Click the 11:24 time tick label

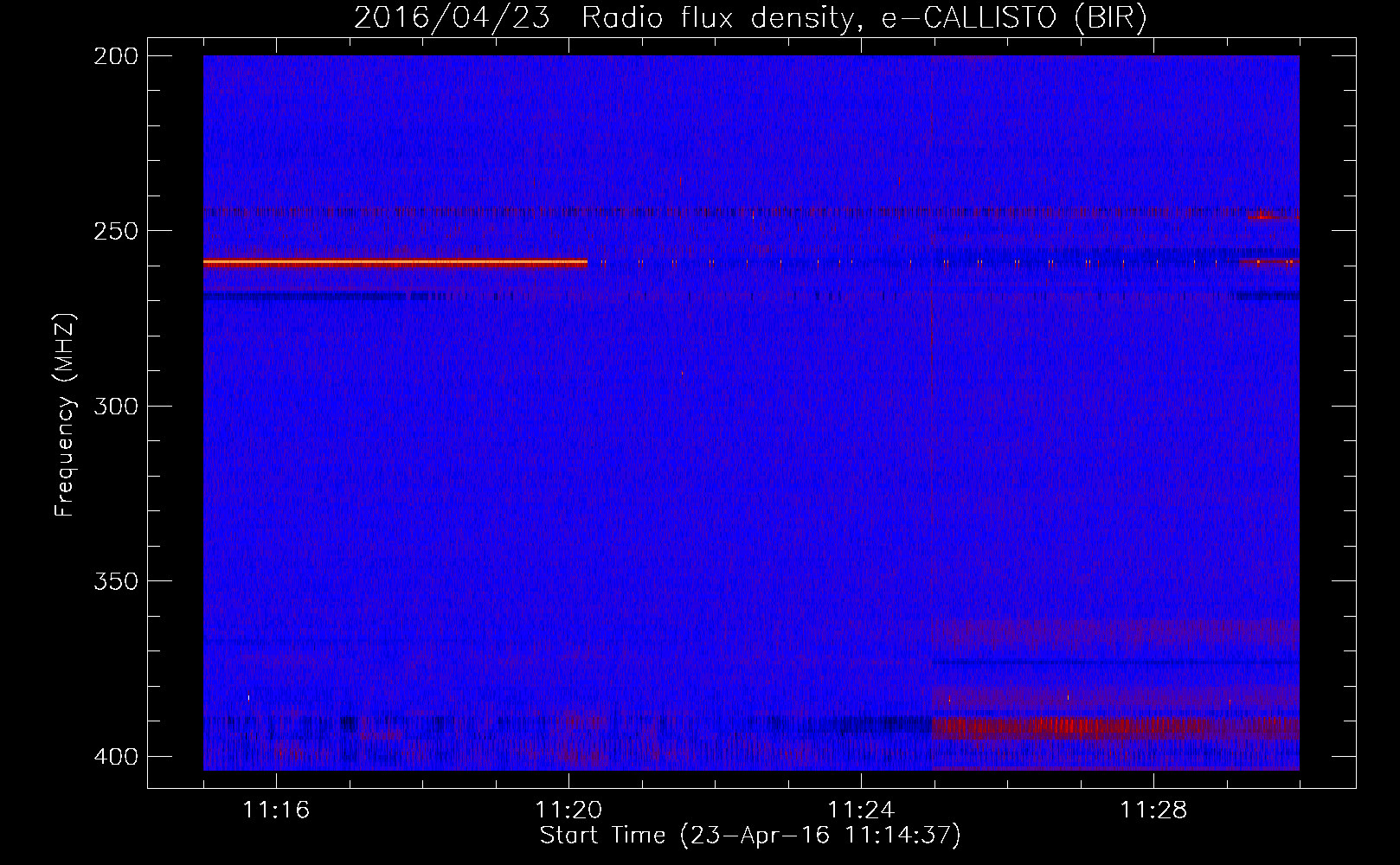(x=861, y=811)
